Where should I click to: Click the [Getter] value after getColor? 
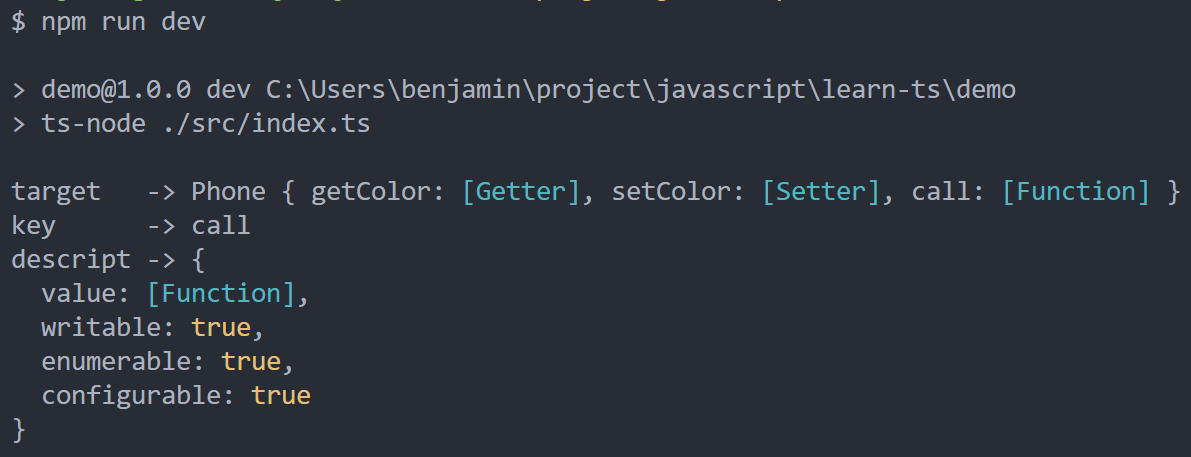[521, 192]
